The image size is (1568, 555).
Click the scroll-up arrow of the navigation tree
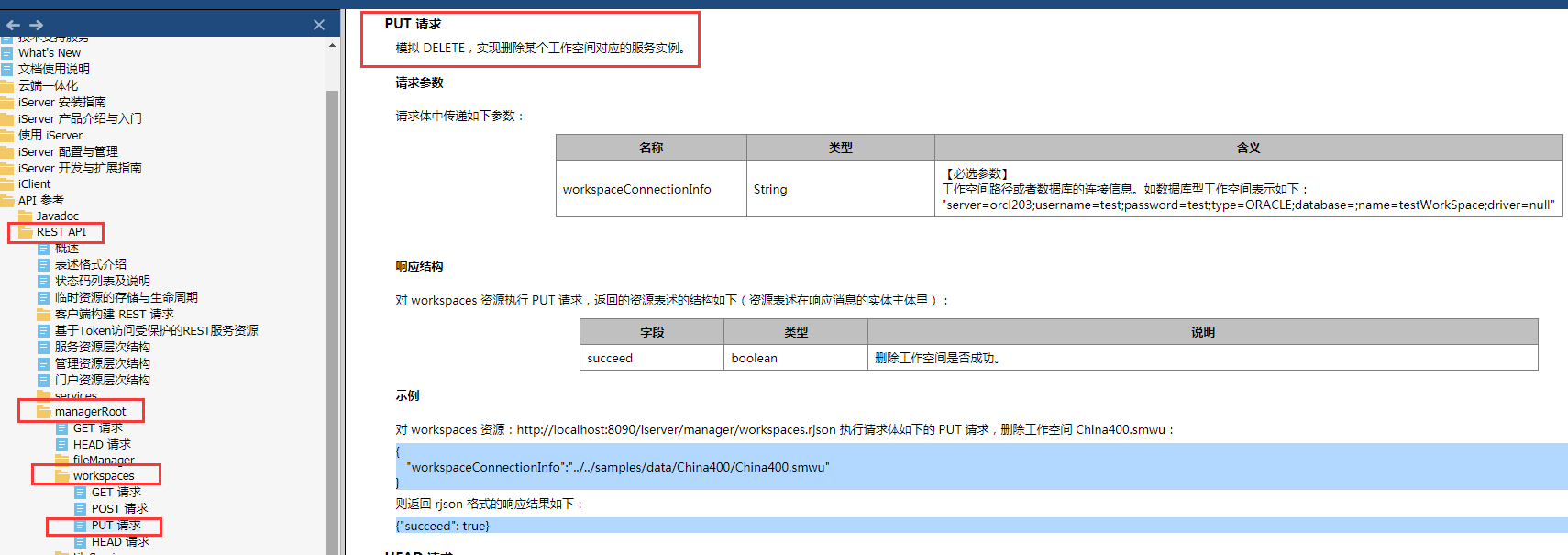coord(332,45)
